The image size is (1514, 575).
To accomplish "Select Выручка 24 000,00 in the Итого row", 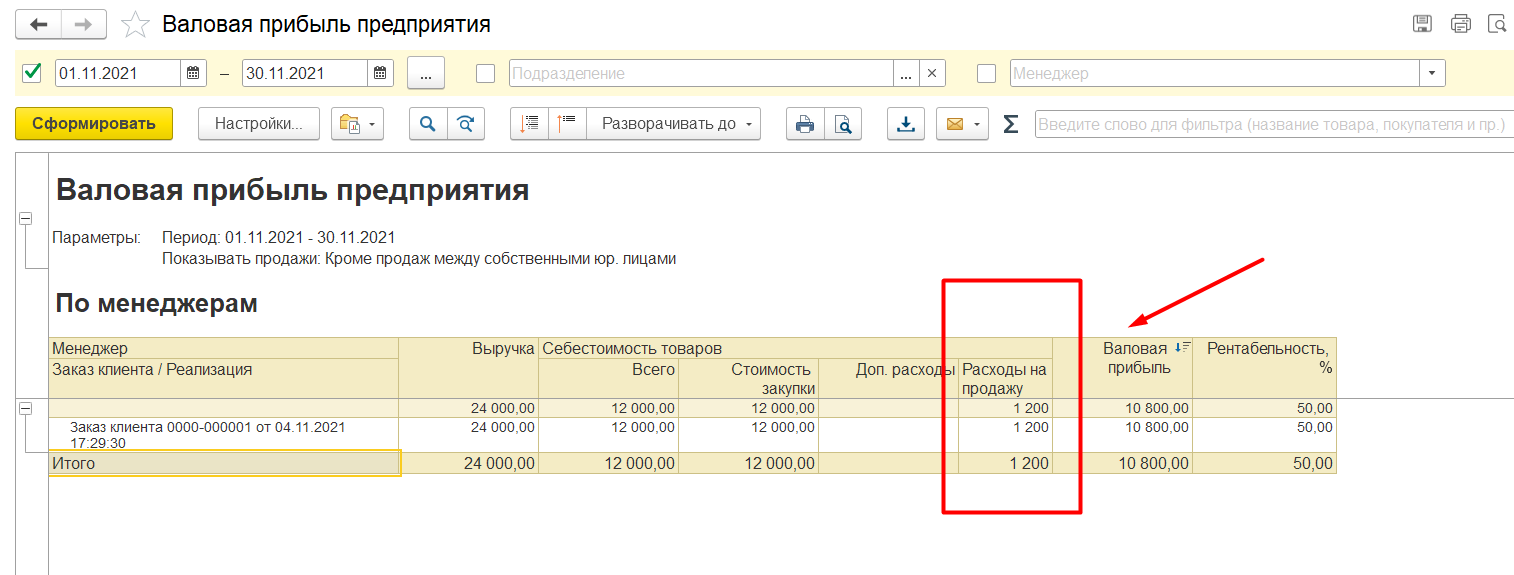I will pyautogui.click(x=468, y=463).
